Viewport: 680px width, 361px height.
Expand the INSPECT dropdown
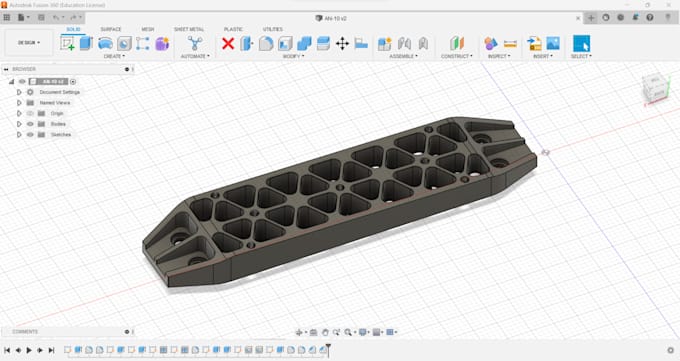tap(499, 56)
